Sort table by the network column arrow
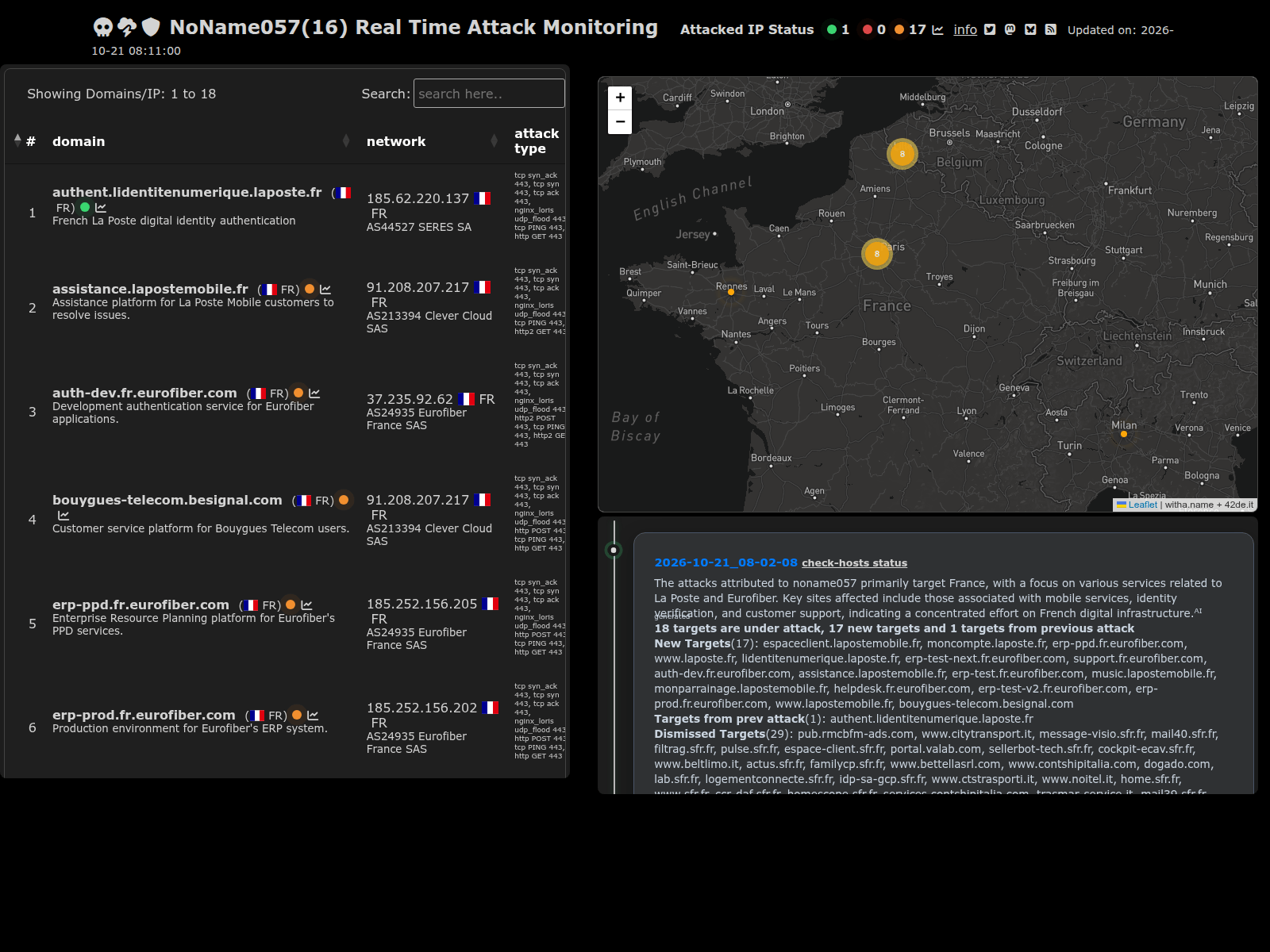Image resolution: width=1270 pixels, height=952 pixels. pos(495,141)
